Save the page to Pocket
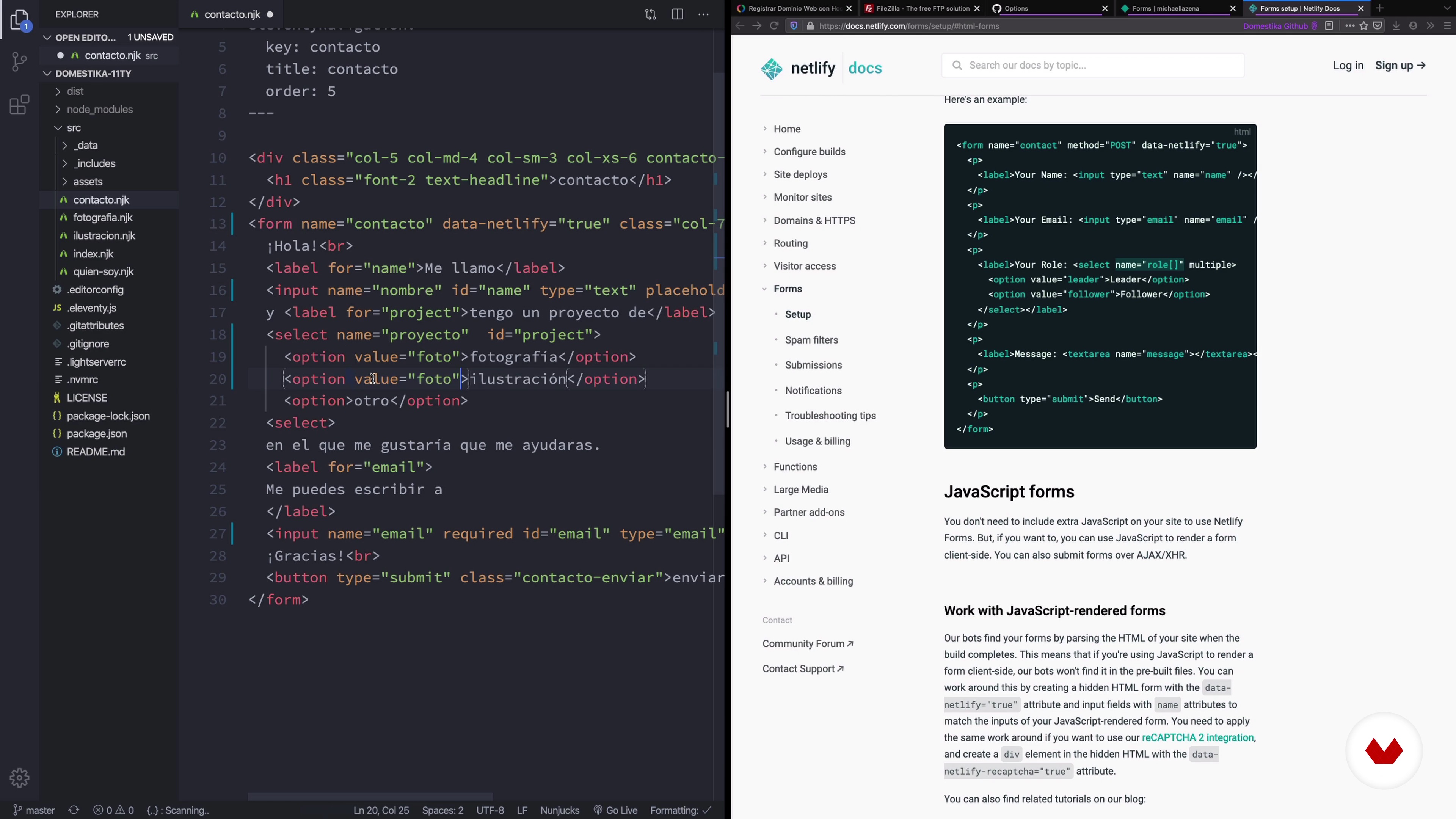Image resolution: width=1456 pixels, height=819 pixels. tap(1378, 26)
